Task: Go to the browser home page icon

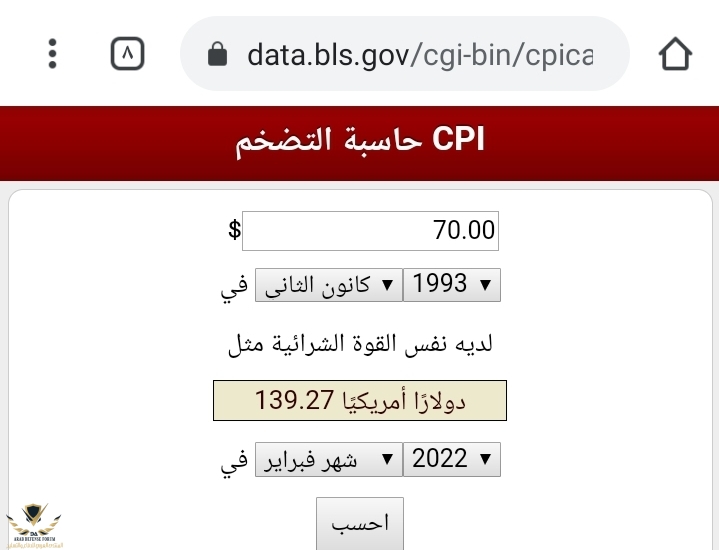Action: coord(676,54)
